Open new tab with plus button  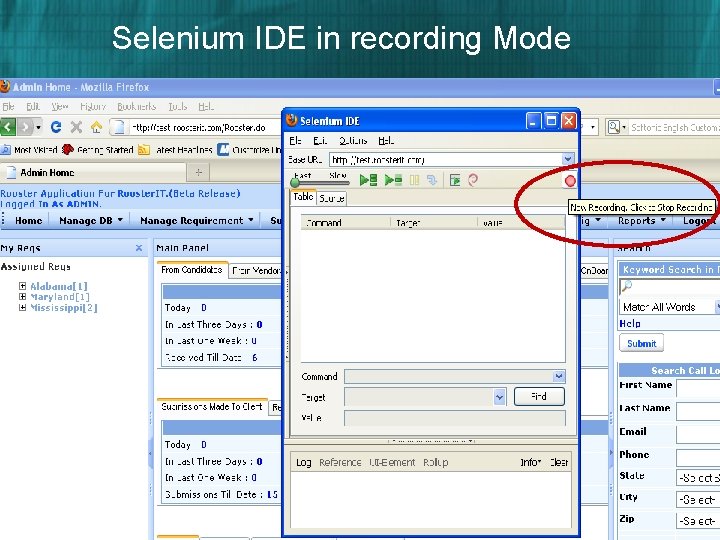click(198, 173)
